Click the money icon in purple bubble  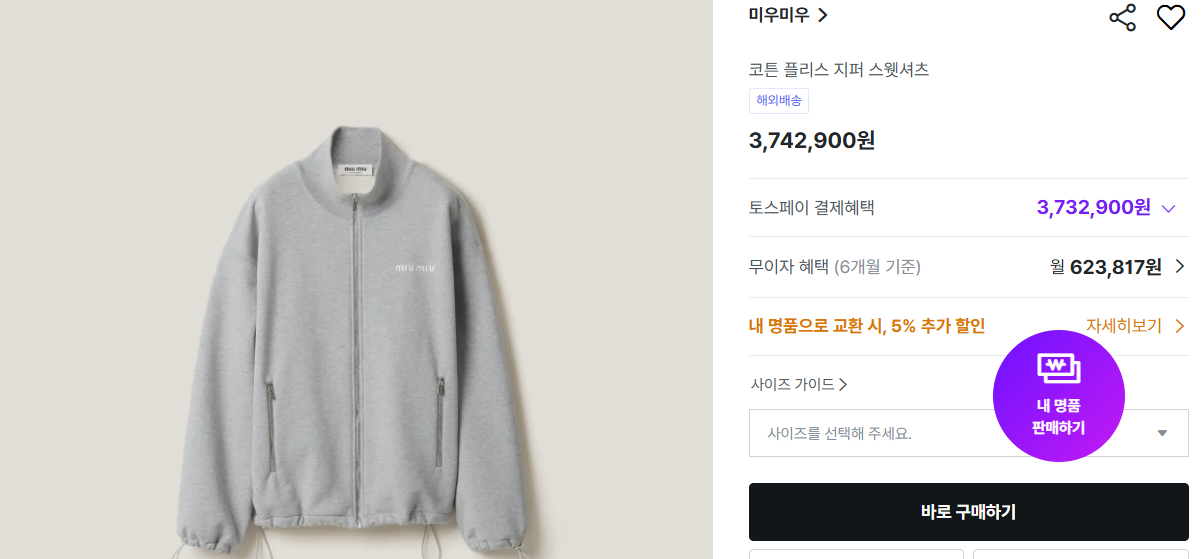(1058, 368)
